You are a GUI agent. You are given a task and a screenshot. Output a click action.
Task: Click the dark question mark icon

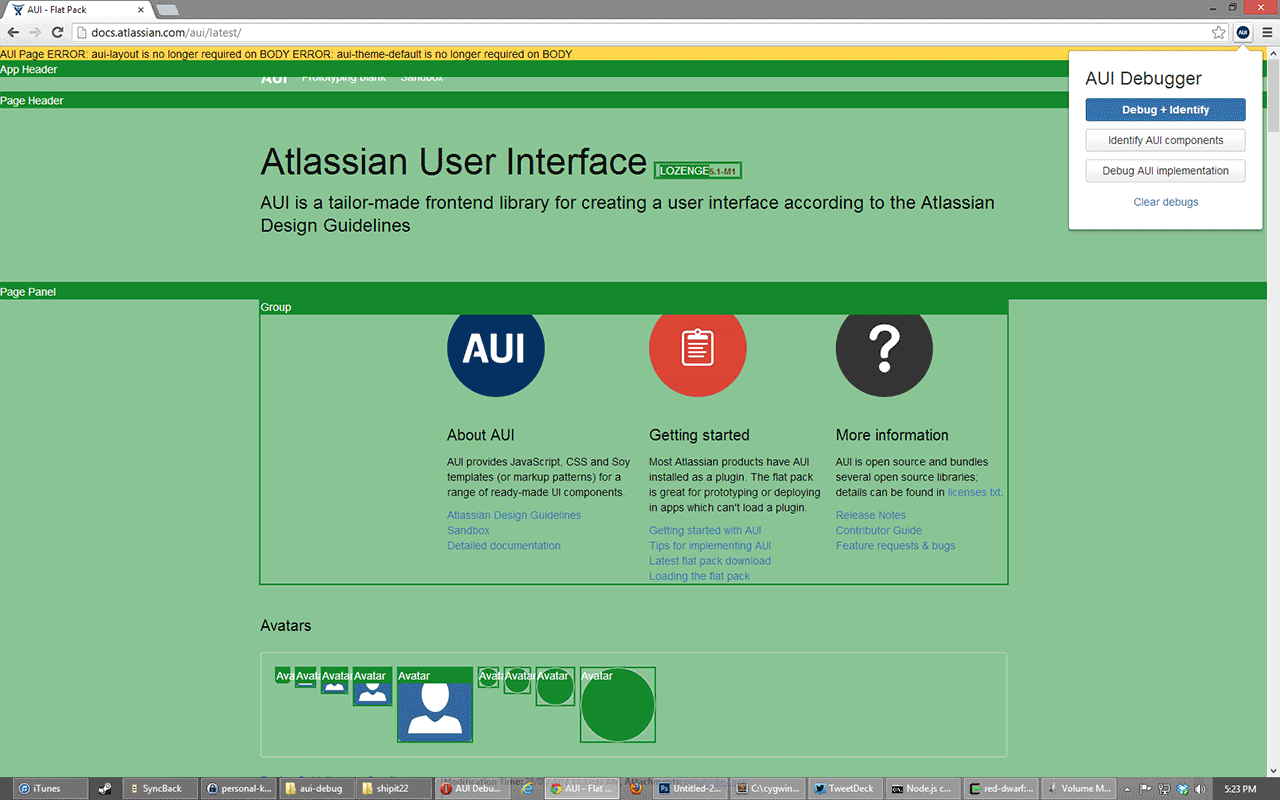coord(884,349)
